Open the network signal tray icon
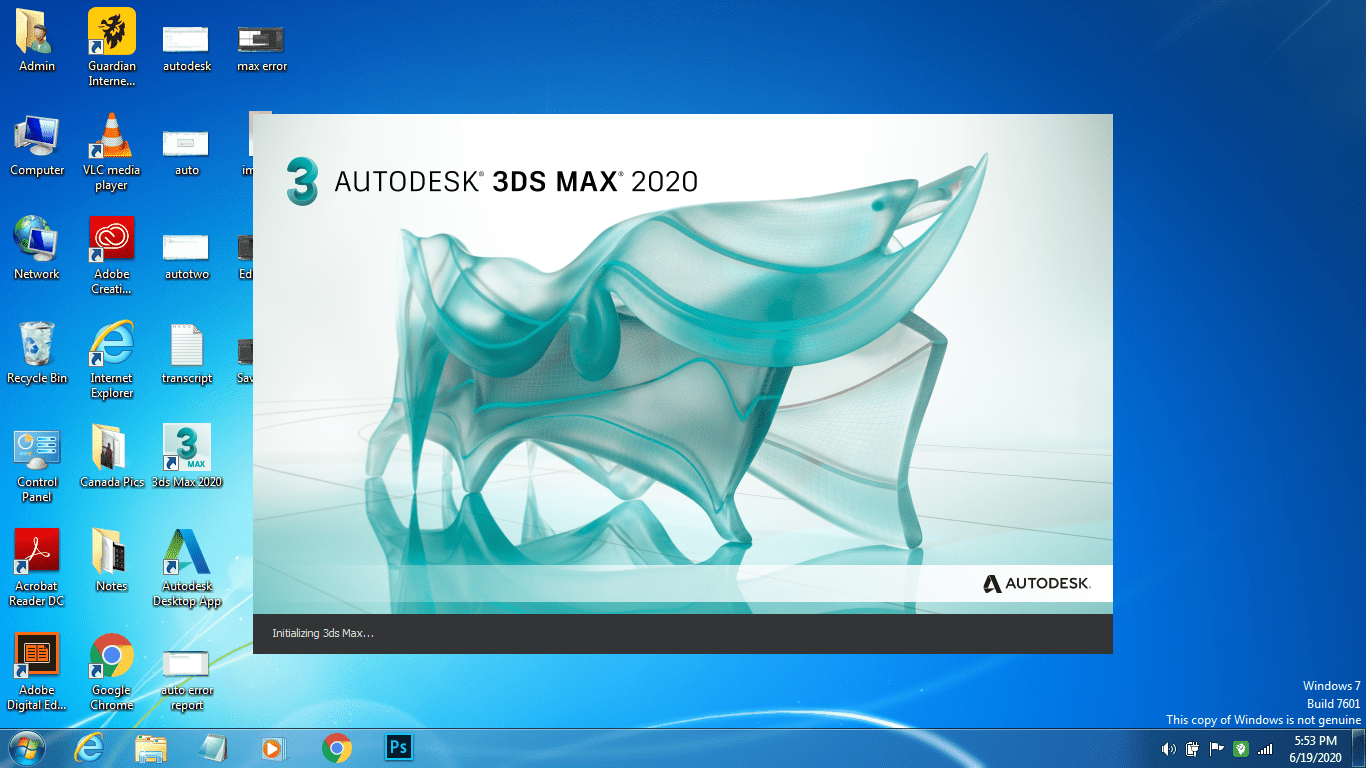This screenshot has height=768, width=1366. pyautogui.click(x=1265, y=749)
